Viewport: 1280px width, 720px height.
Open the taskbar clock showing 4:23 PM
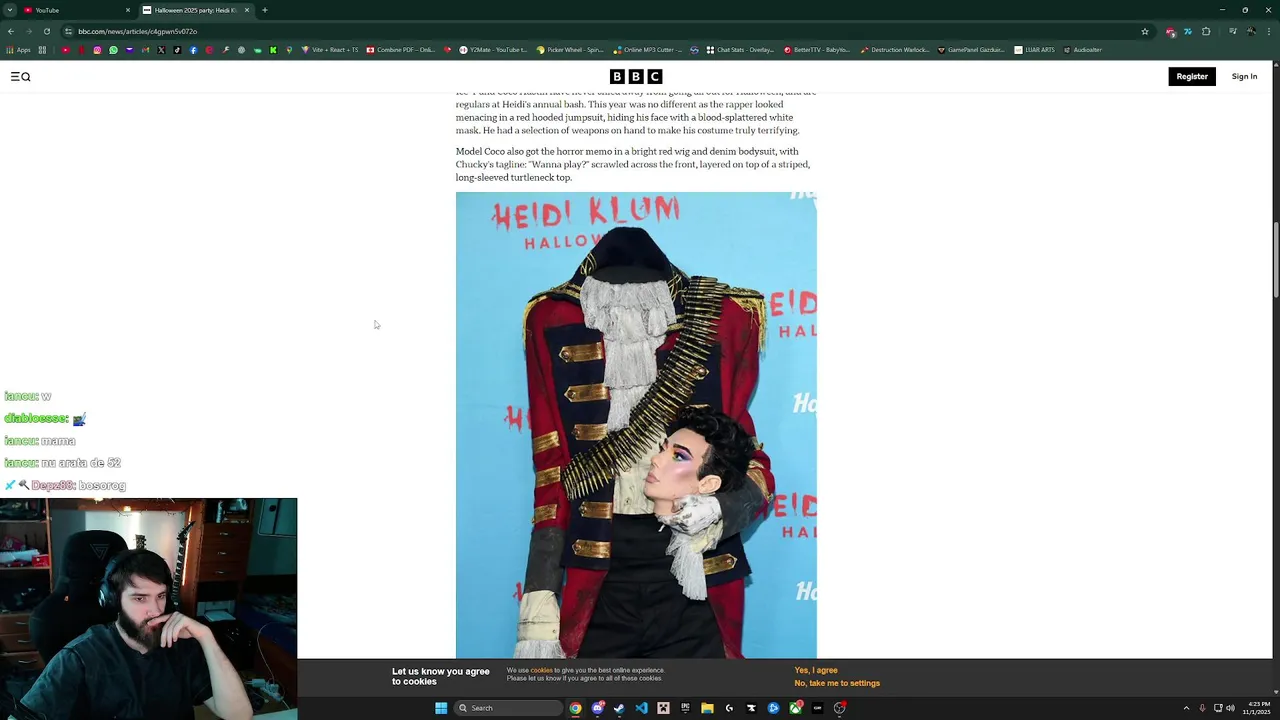coord(1258,708)
